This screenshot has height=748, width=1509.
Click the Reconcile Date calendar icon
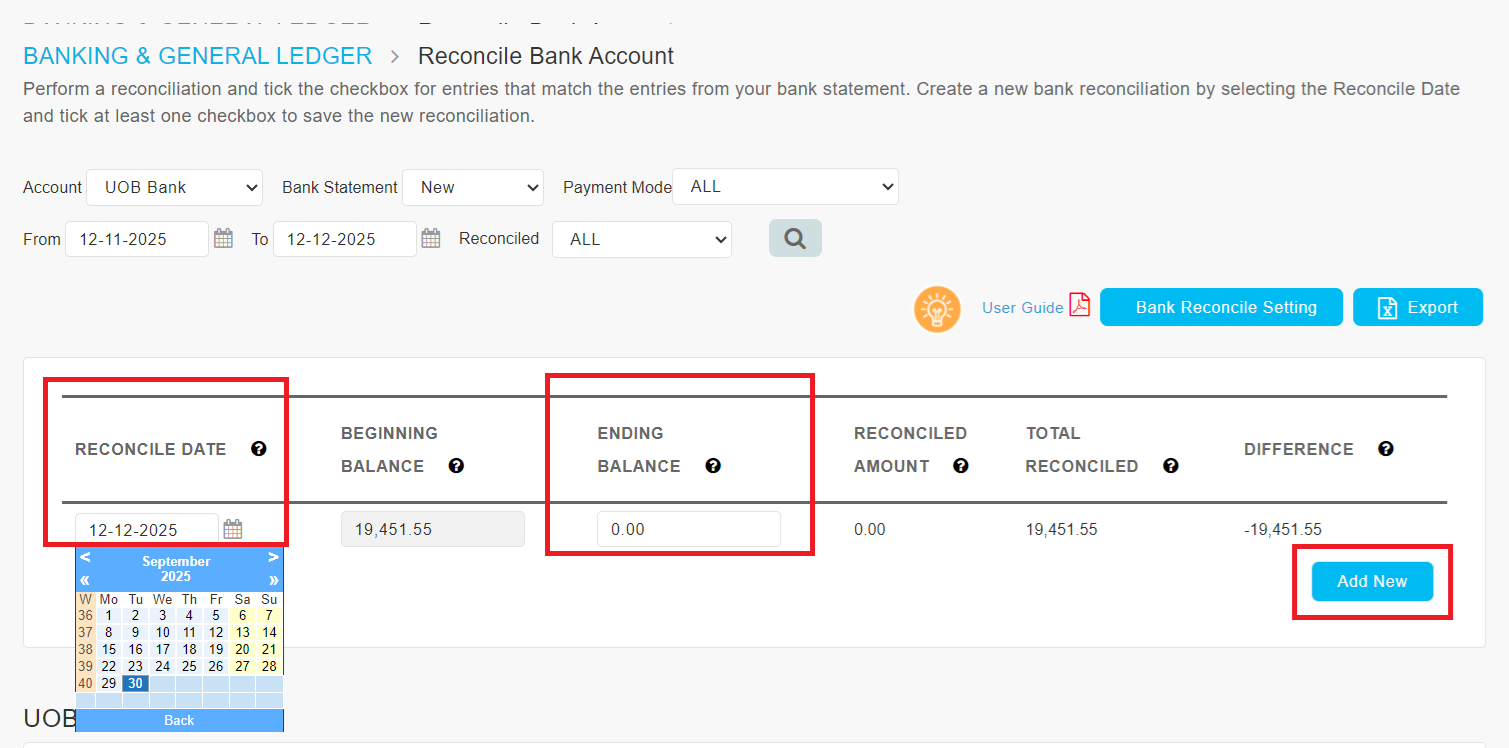(232, 530)
